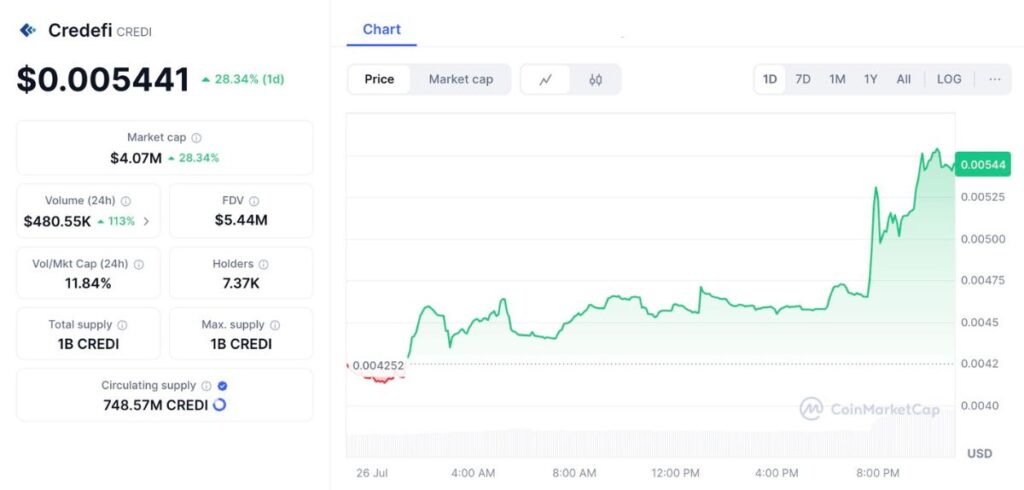Select the 1M time range
The image size is (1024, 490).
(837, 80)
